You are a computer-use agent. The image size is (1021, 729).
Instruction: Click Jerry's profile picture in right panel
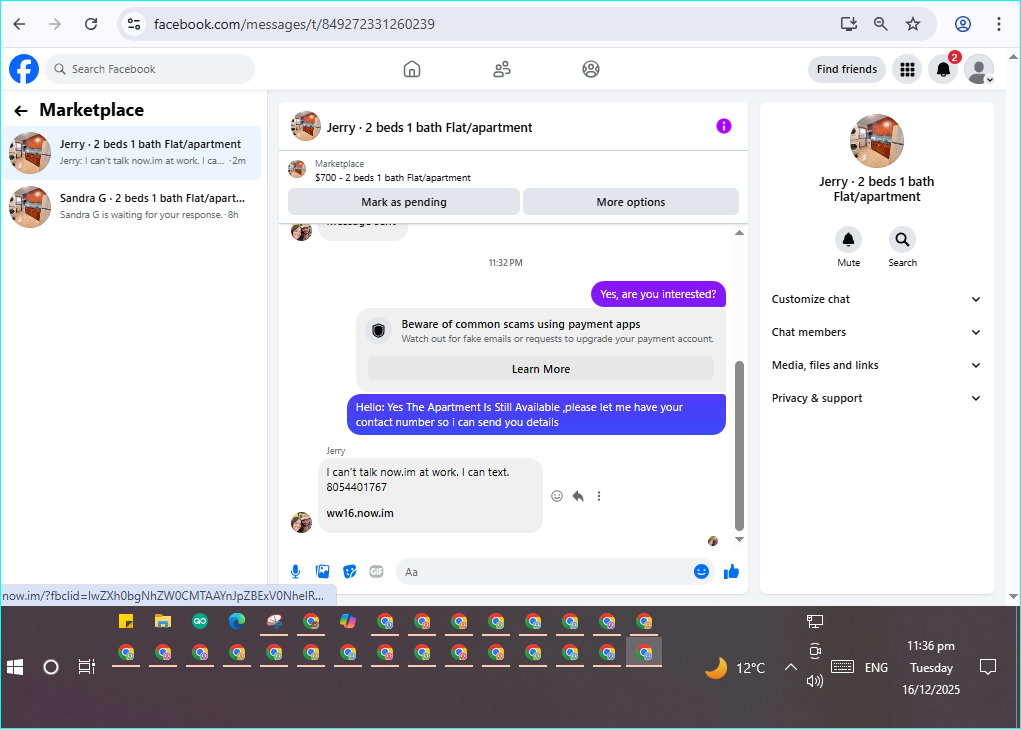pos(876,141)
